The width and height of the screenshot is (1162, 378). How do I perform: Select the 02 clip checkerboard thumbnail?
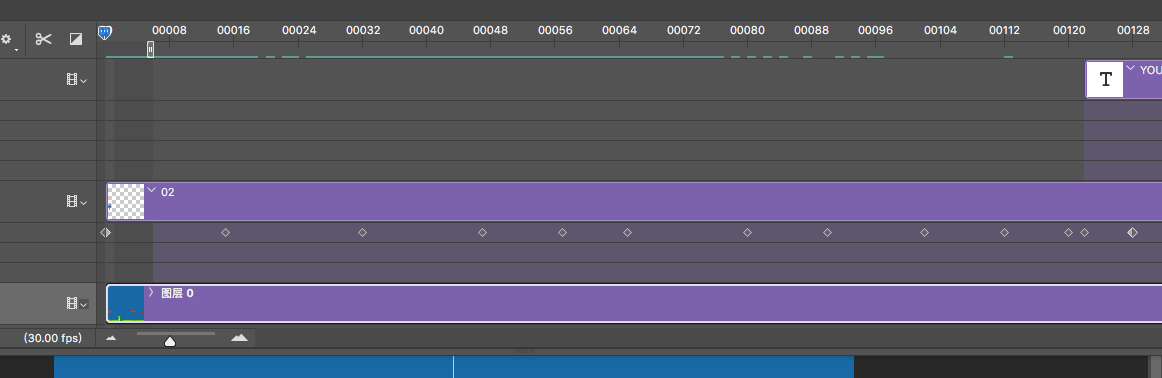[126, 202]
